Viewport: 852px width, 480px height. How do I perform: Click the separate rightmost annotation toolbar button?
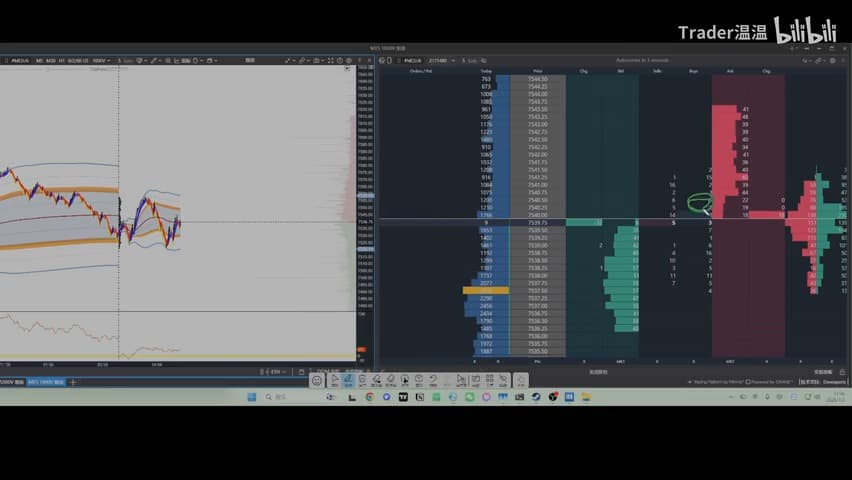pyautogui.click(x=521, y=381)
